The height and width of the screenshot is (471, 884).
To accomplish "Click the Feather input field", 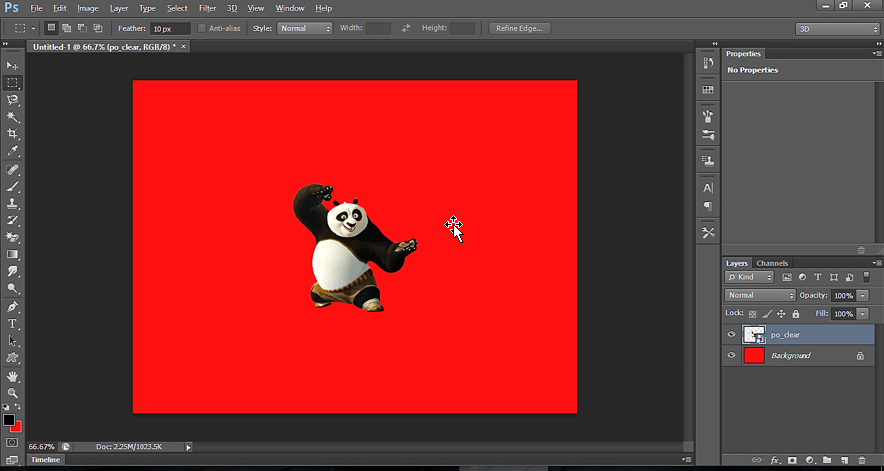I will click(x=170, y=28).
